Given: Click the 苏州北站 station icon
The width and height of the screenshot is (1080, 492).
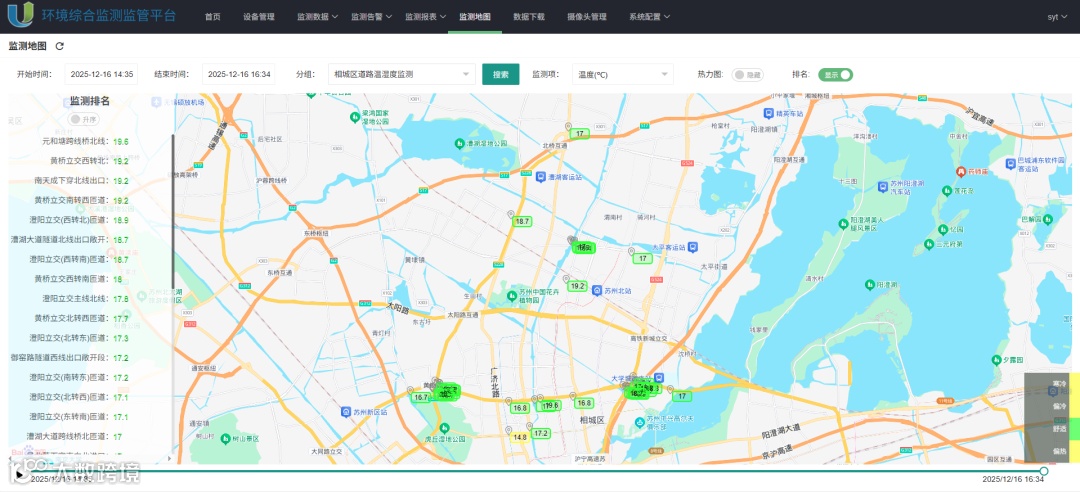Looking at the screenshot, I should 598,290.
